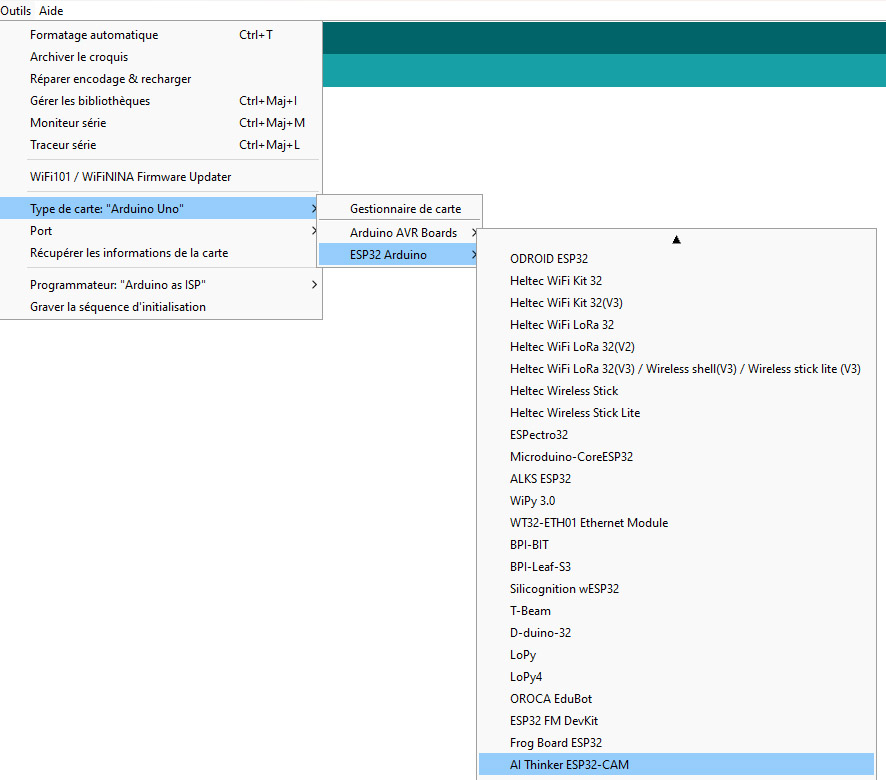Viewport: 886px width, 780px height.
Task: Select Heltec WiFi LoRa 32(V2)
Action: coord(676,347)
